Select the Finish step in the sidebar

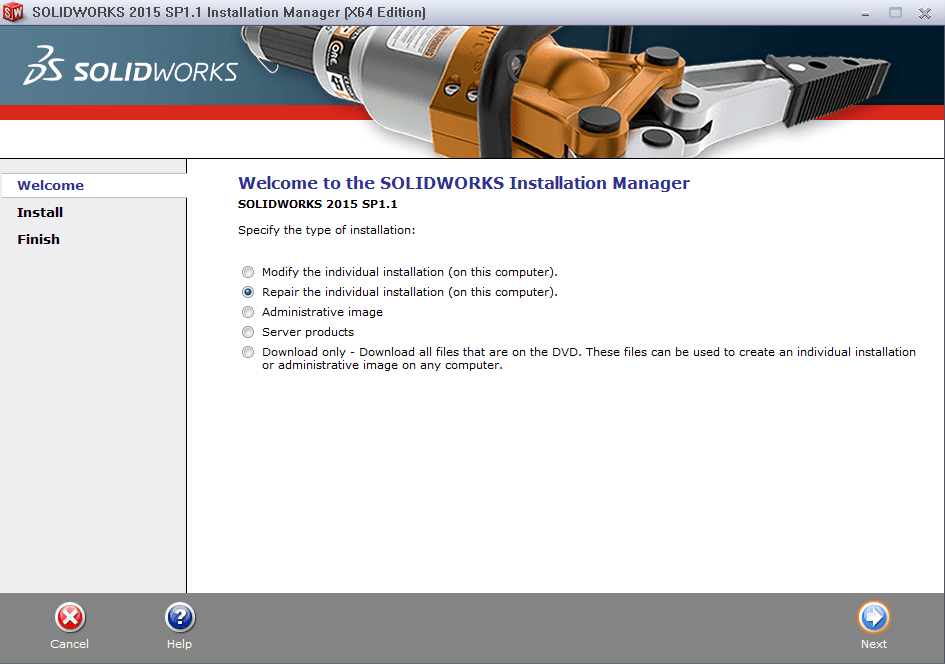click(38, 239)
